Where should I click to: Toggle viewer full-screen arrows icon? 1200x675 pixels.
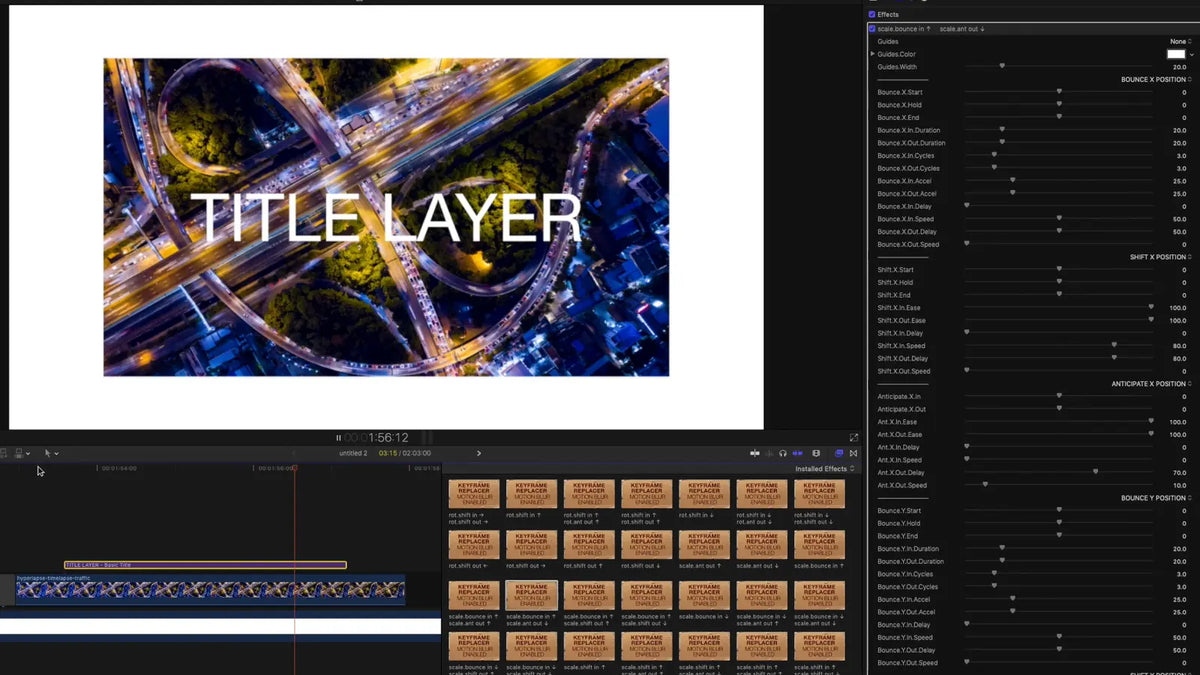click(x=853, y=438)
